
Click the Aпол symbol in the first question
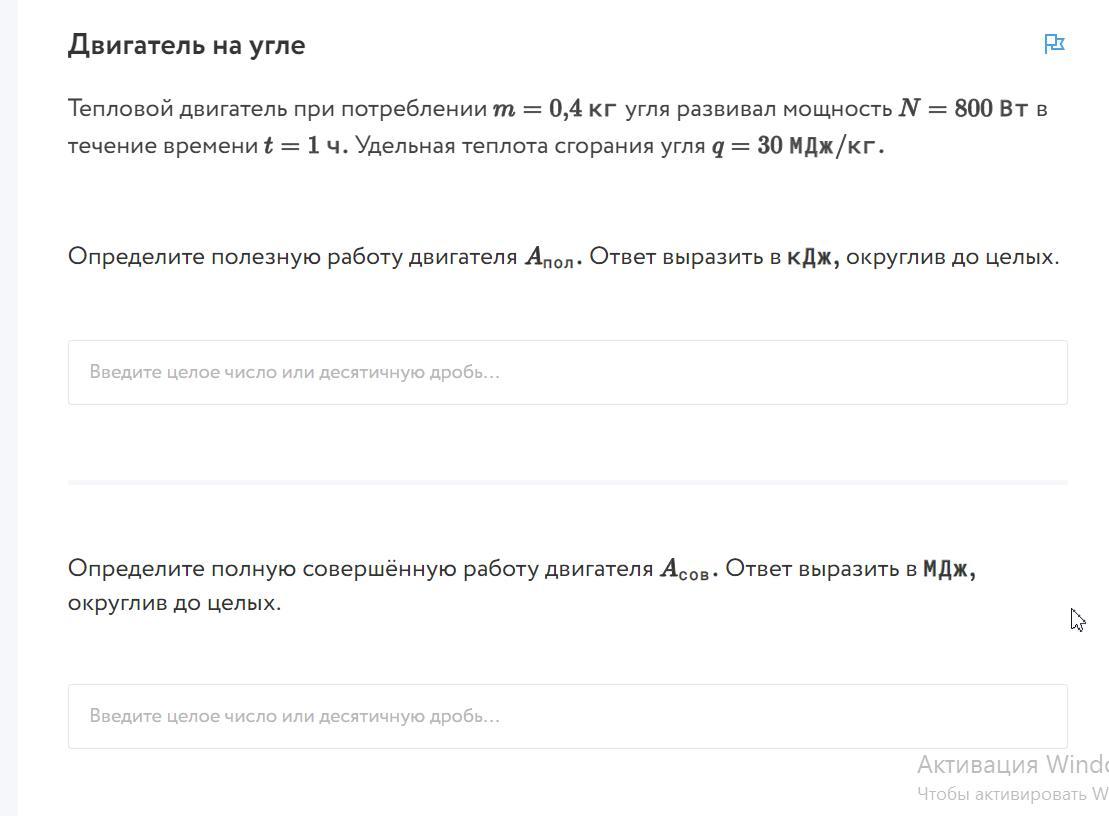(x=552, y=258)
